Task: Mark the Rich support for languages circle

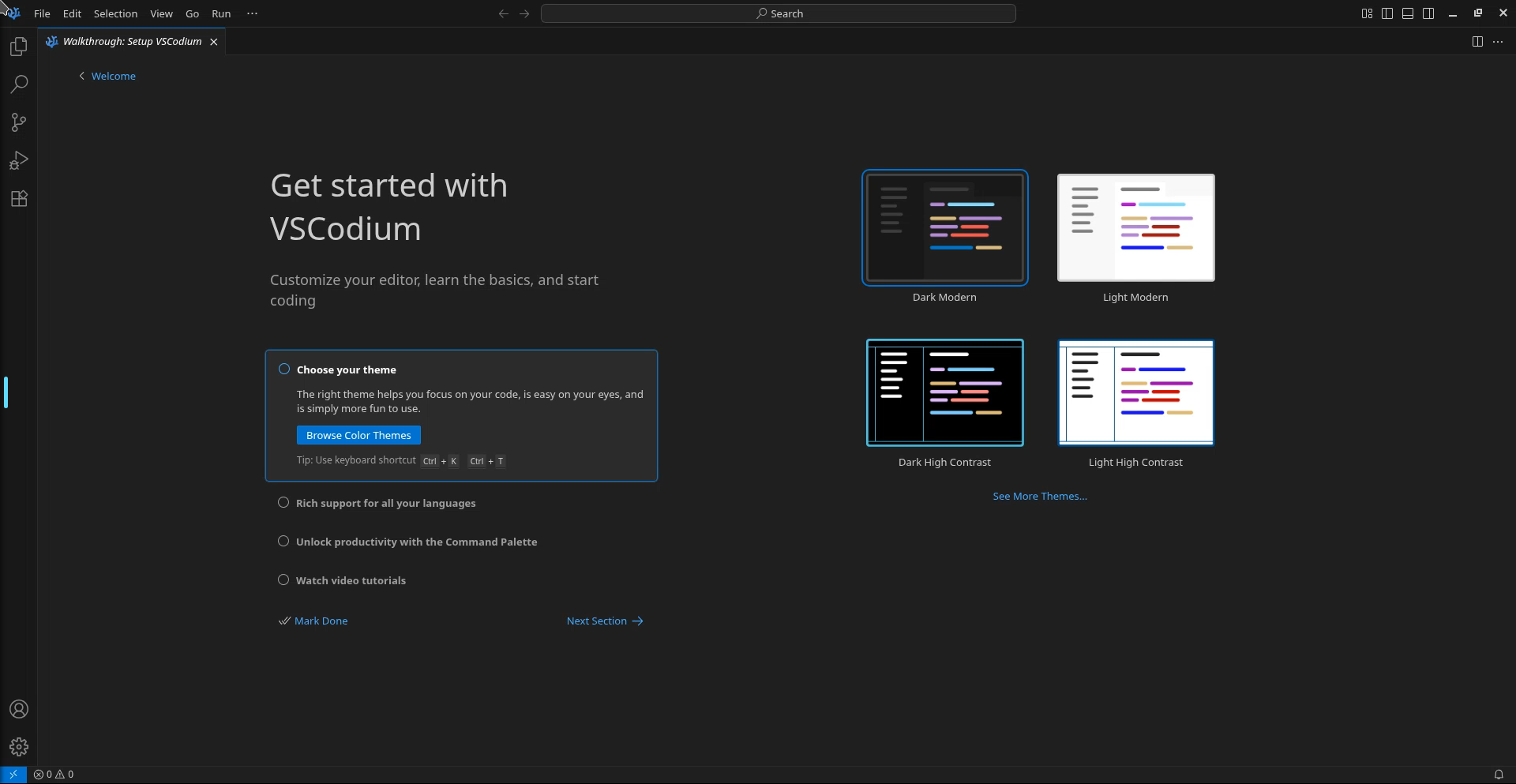Action: 283,503
